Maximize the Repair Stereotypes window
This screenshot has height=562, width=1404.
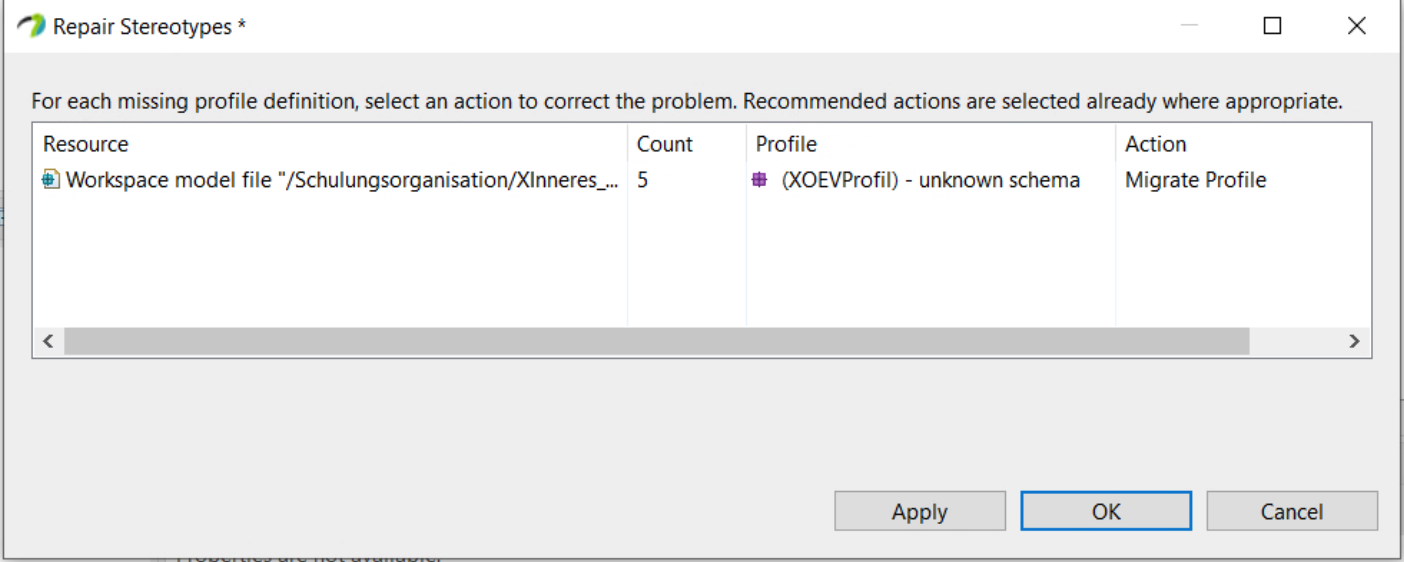[1272, 27]
